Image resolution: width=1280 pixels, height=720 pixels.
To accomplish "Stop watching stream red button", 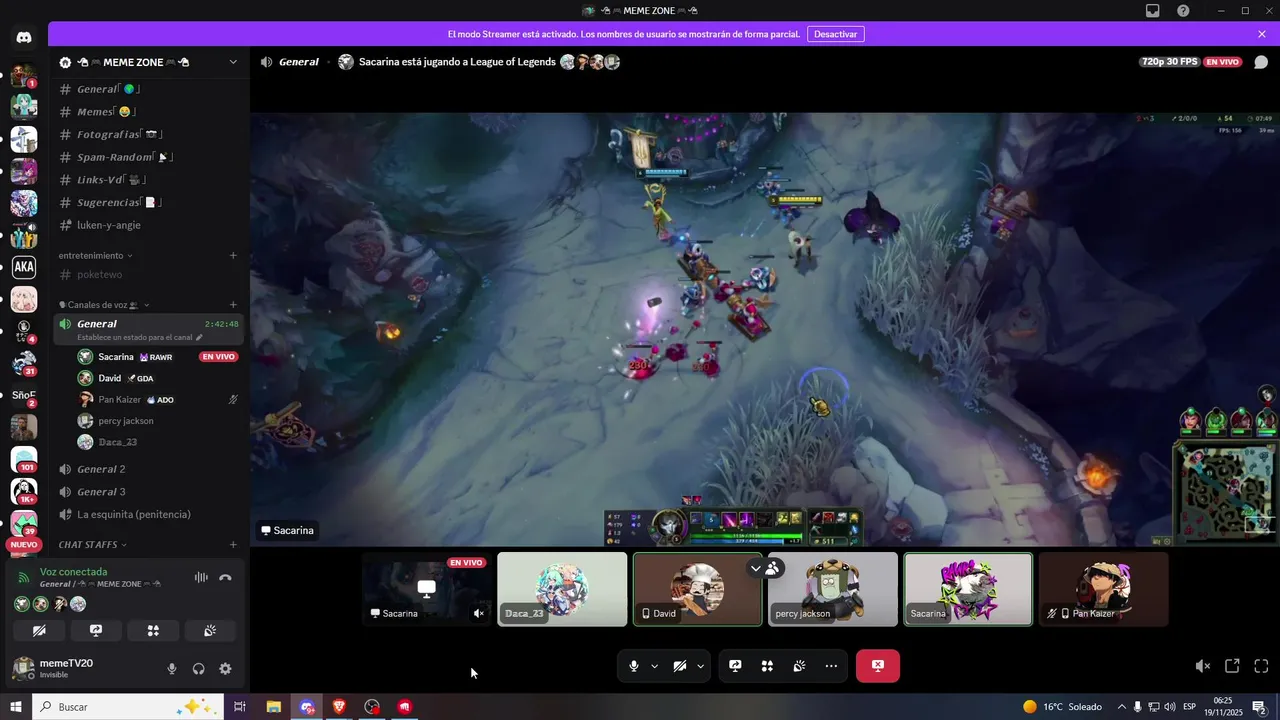I will click(878, 666).
